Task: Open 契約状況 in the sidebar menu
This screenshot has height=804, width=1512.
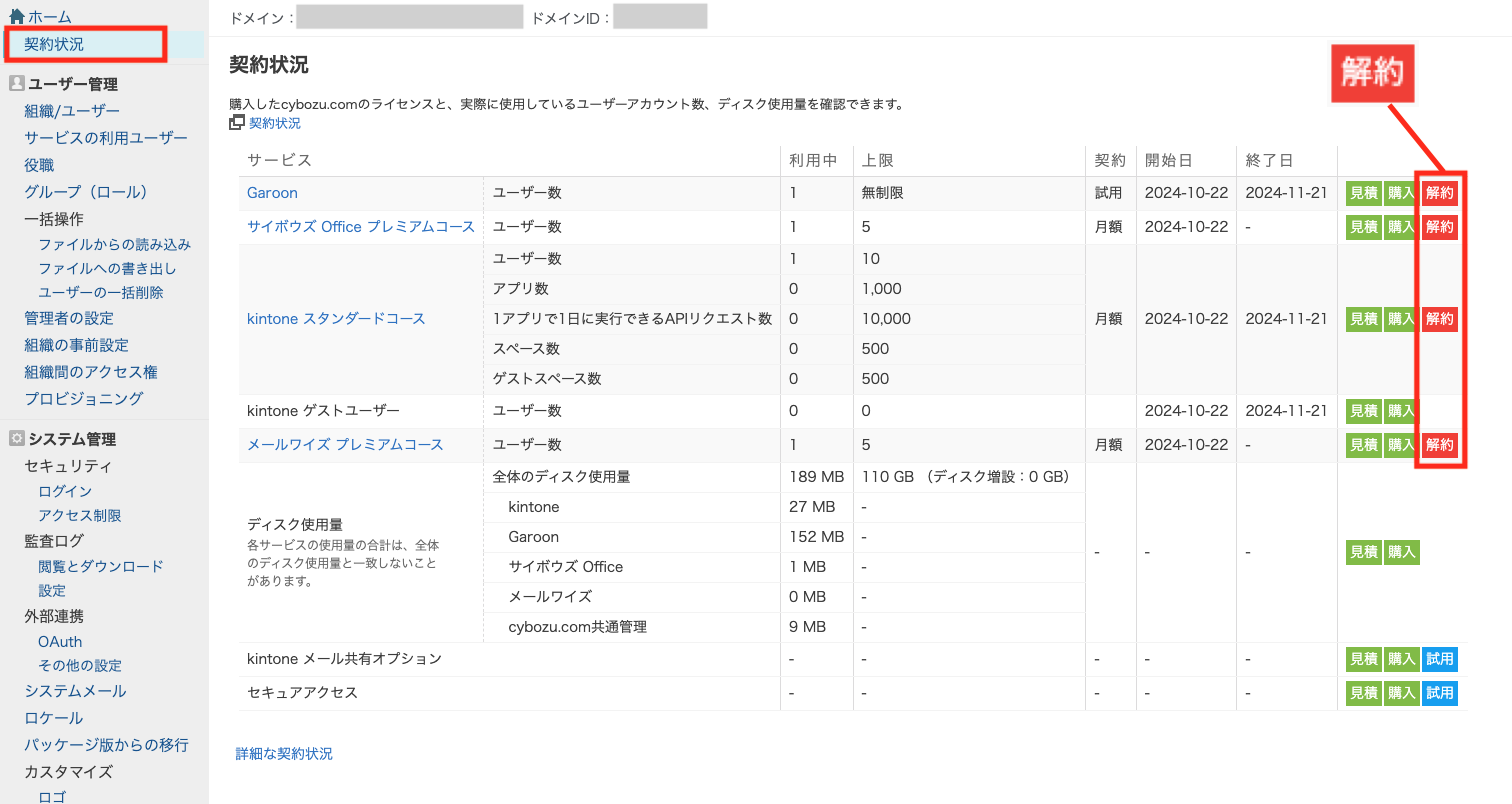Action: 54,44
